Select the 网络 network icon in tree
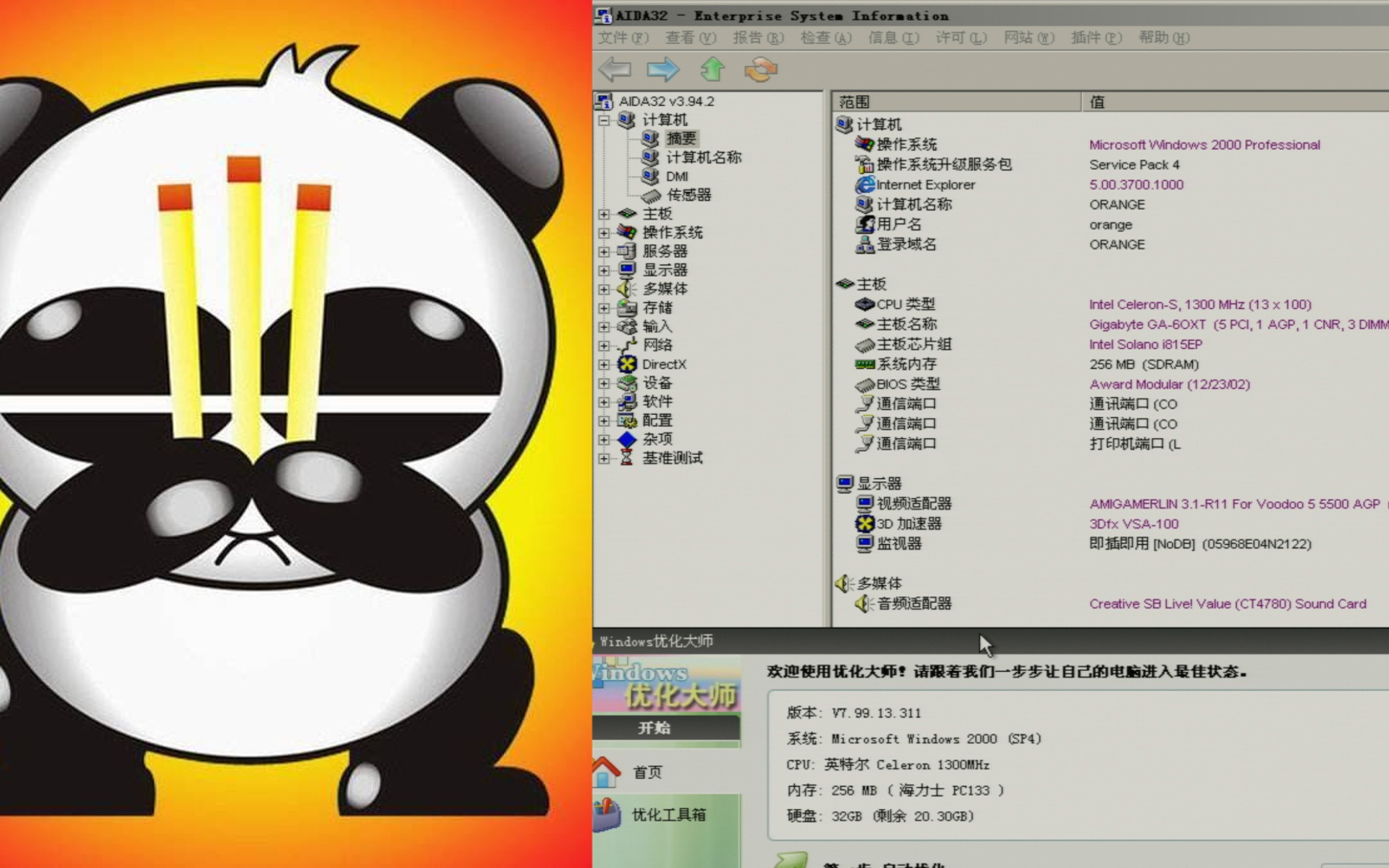Viewport: 1389px width, 868px height. click(x=627, y=345)
